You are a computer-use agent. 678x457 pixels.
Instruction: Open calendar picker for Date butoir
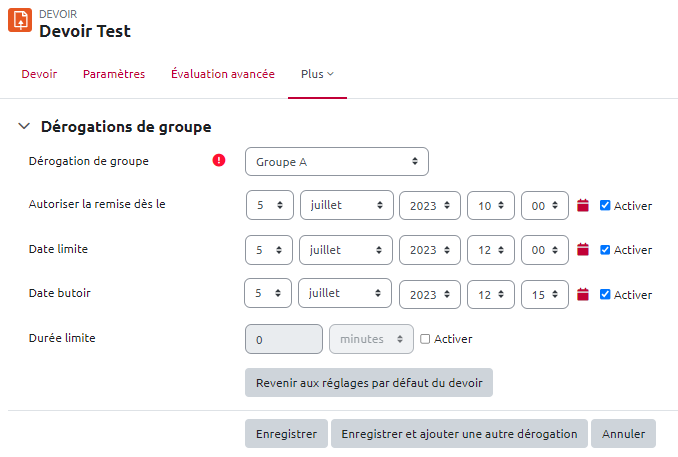click(x=584, y=295)
